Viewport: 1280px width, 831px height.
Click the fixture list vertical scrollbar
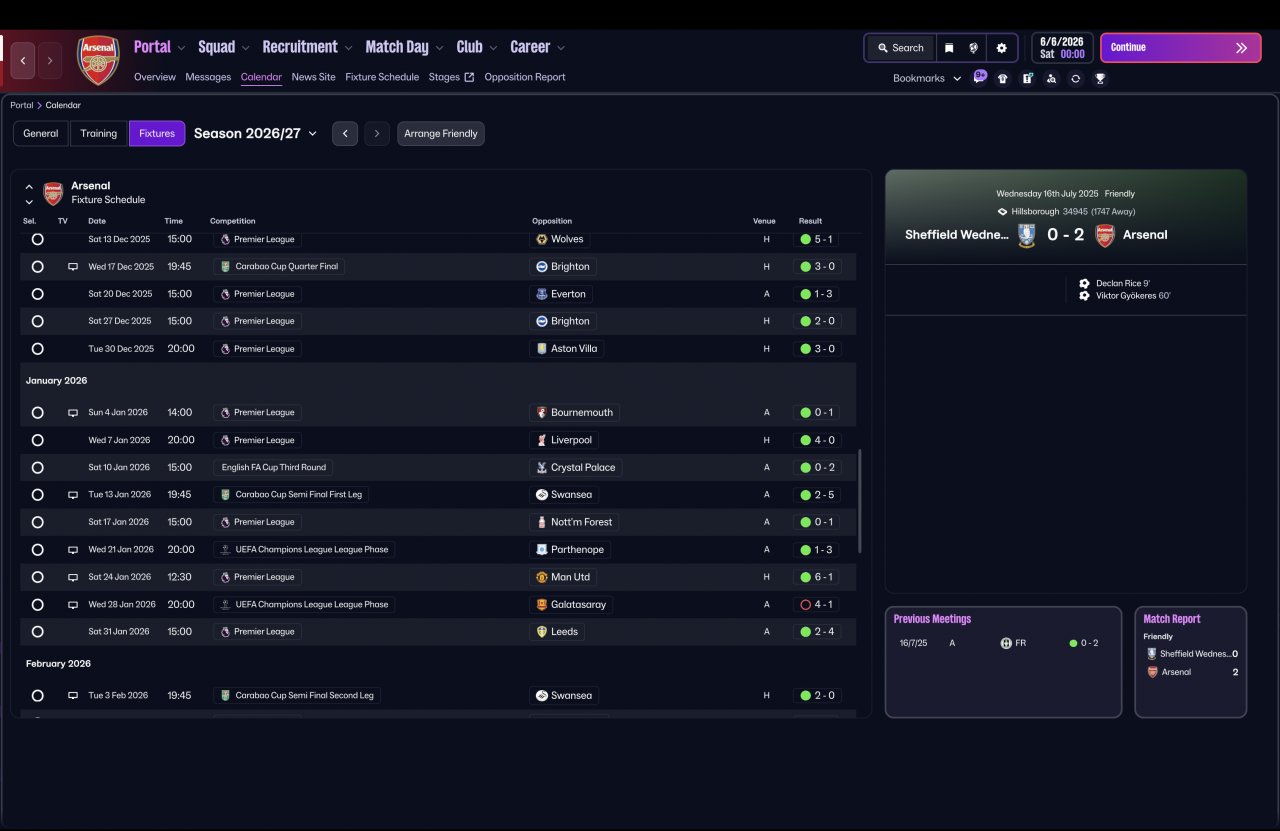[x=860, y=501]
